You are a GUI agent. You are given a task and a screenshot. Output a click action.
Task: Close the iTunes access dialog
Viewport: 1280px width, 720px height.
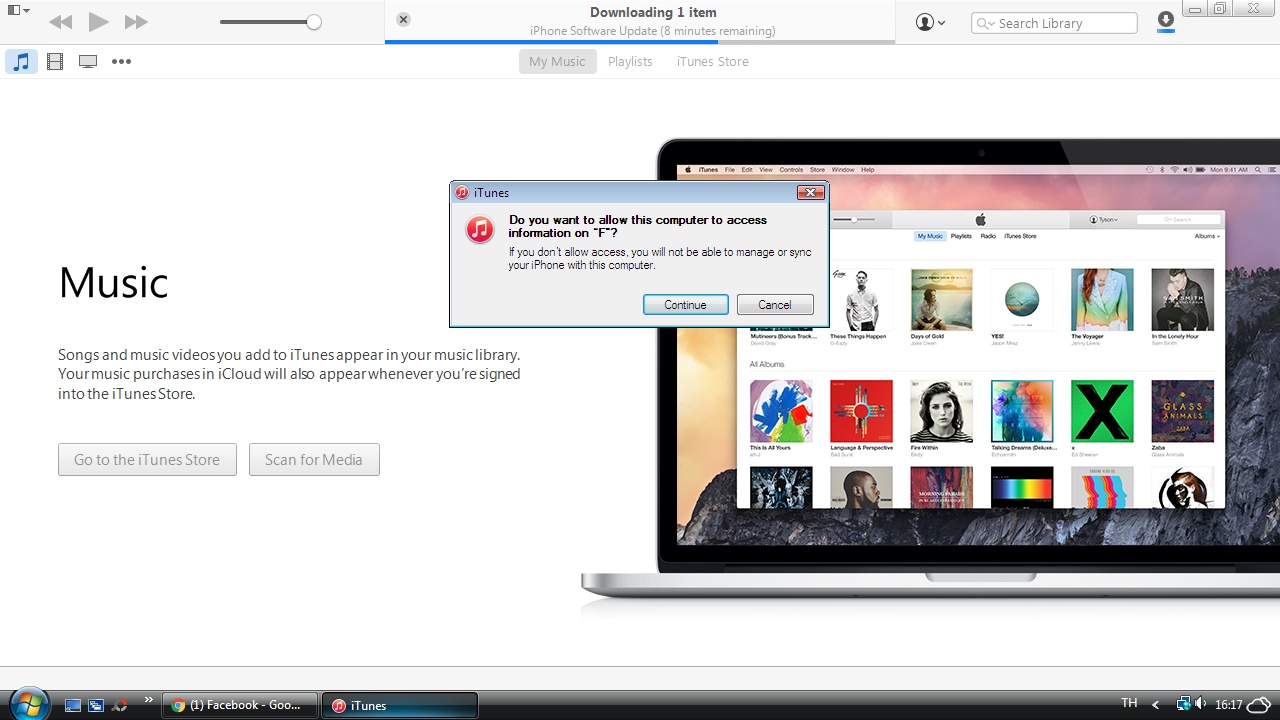coord(810,192)
